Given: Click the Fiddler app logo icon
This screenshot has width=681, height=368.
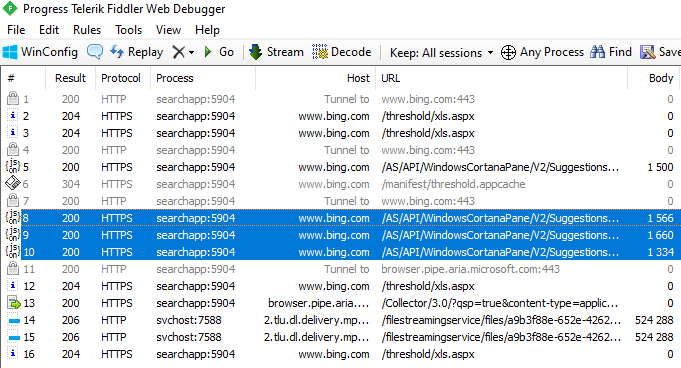Looking at the screenshot, I should pyautogui.click(x=10, y=8).
